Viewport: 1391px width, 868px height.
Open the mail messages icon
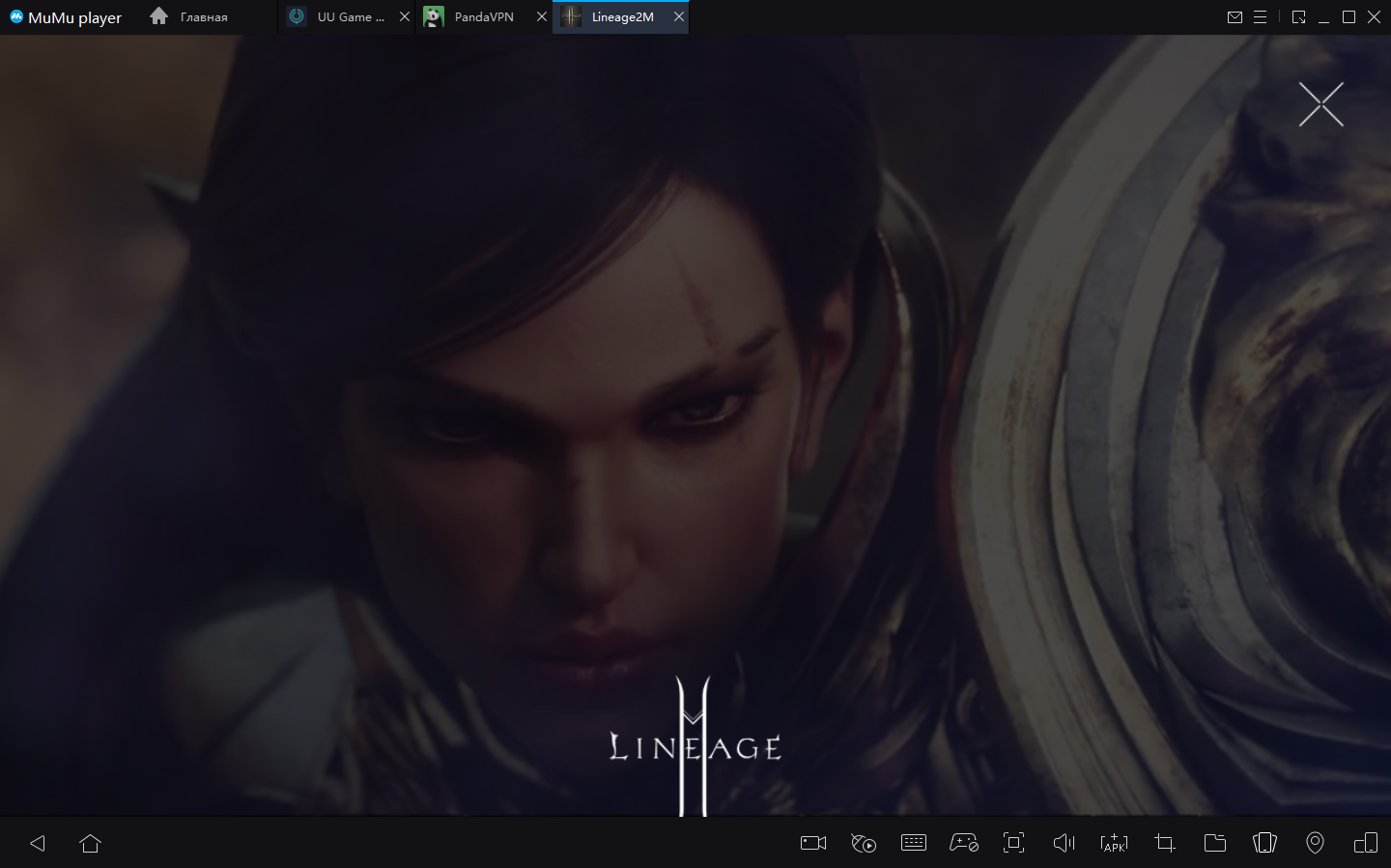pos(1235,17)
